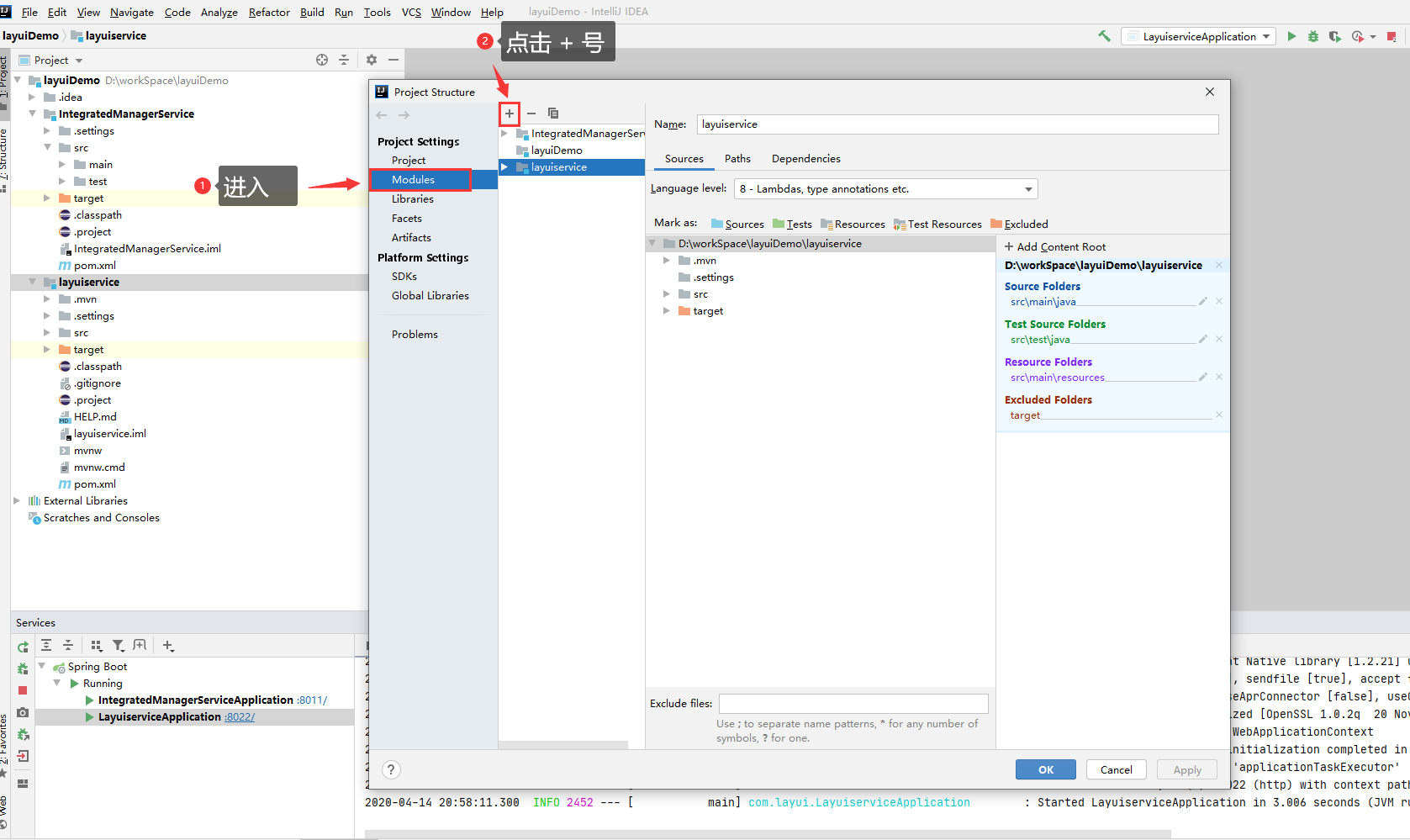Select Libraries in Project Settings

point(413,198)
